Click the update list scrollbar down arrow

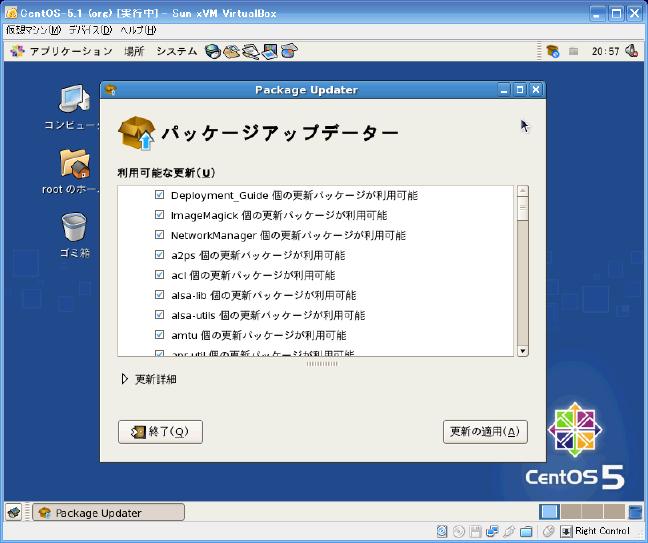click(x=523, y=351)
